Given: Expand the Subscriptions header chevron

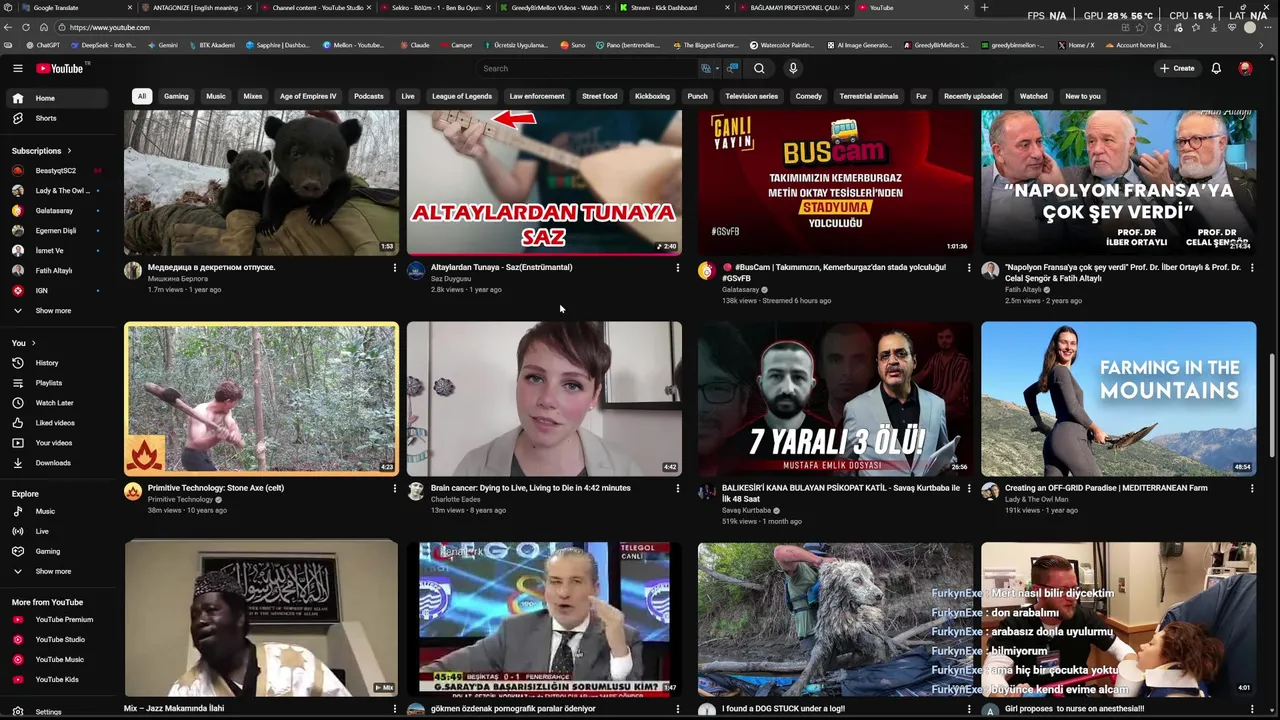Looking at the screenshot, I should click(x=69, y=151).
